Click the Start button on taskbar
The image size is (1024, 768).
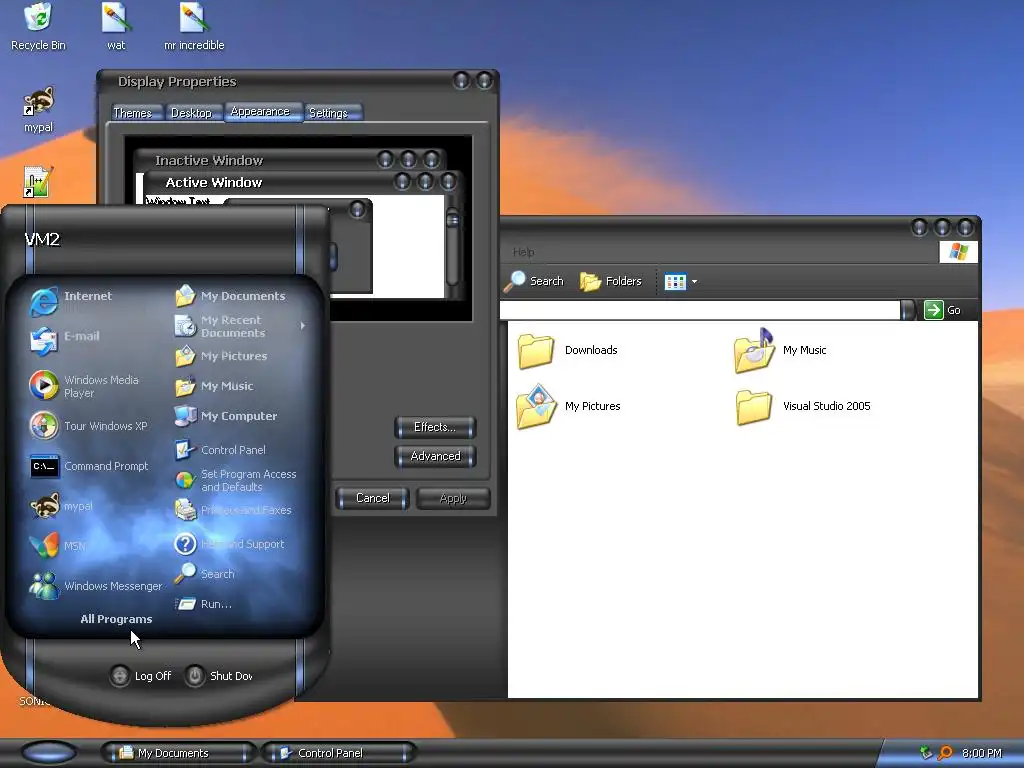48,752
